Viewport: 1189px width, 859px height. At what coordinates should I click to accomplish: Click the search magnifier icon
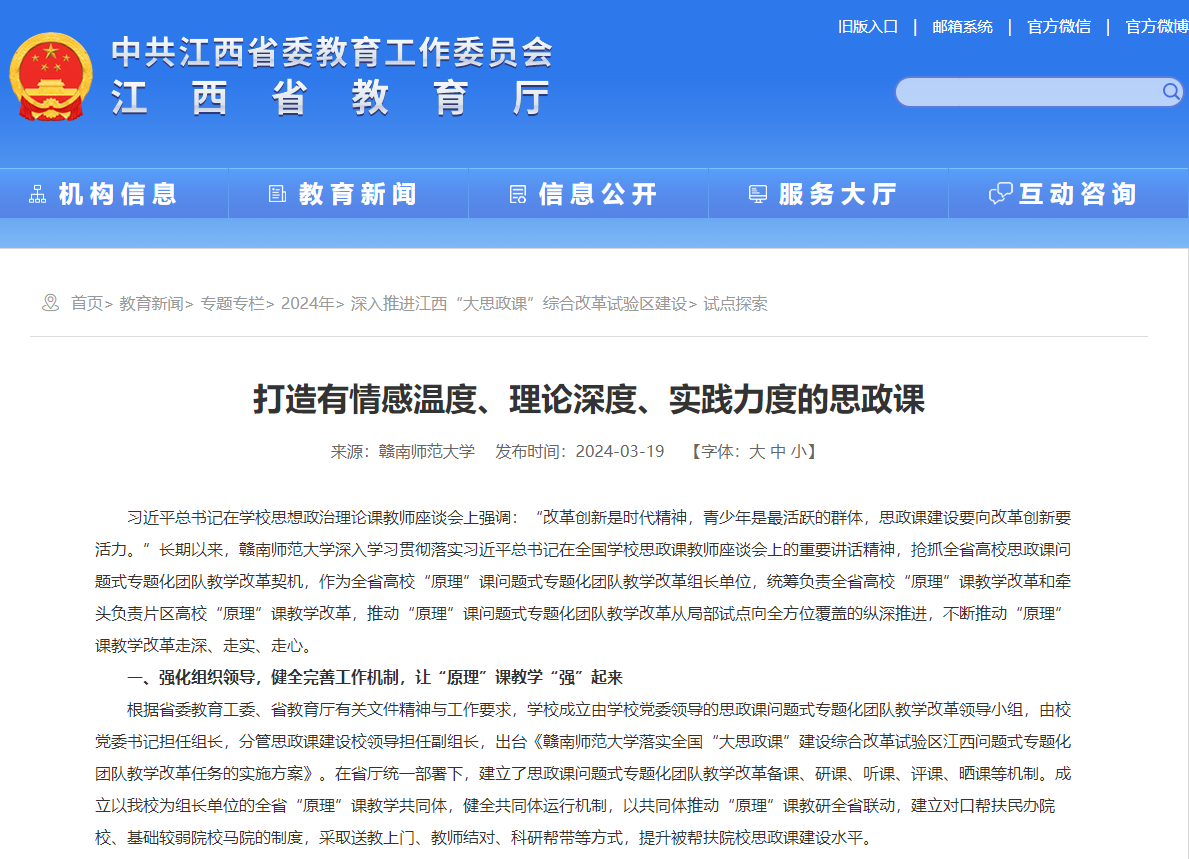pos(1171,92)
